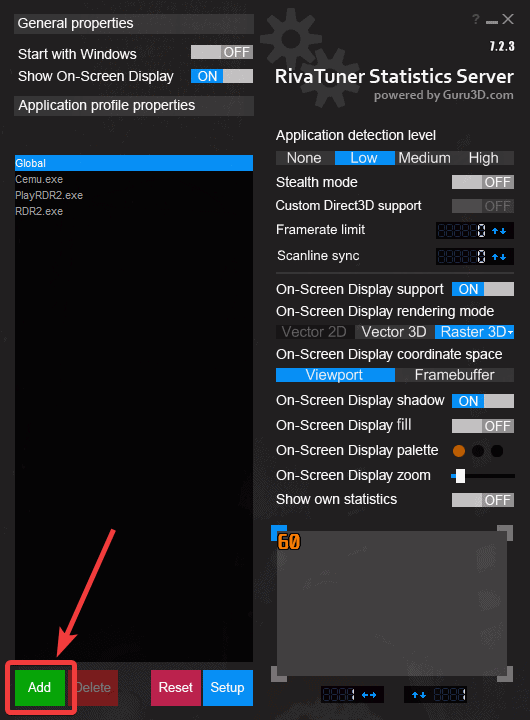Select bottom-right corner anchor of OSD preview
The height and width of the screenshot is (720, 530).
(x=505, y=674)
